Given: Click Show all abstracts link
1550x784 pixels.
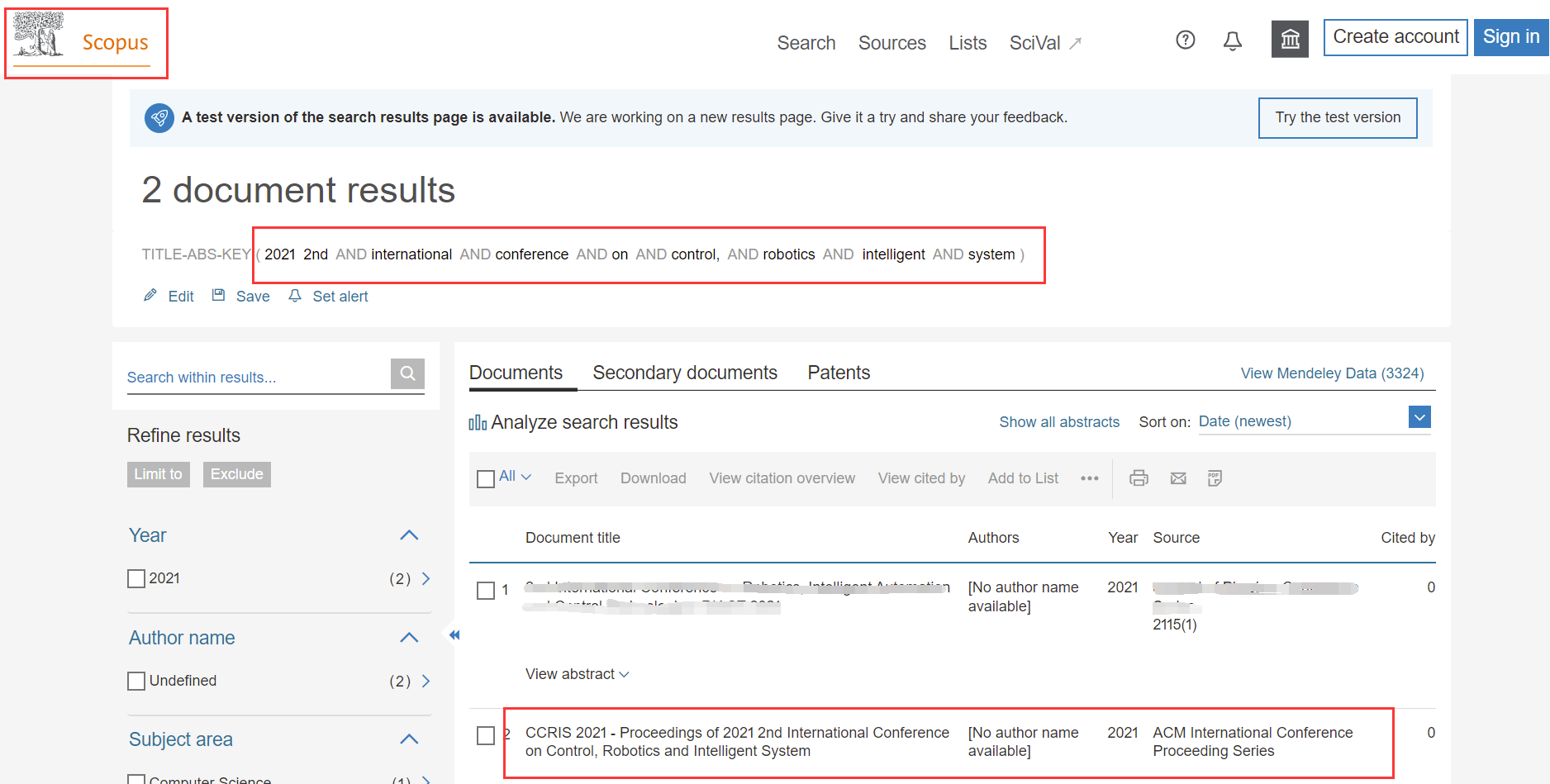Looking at the screenshot, I should (x=1059, y=422).
